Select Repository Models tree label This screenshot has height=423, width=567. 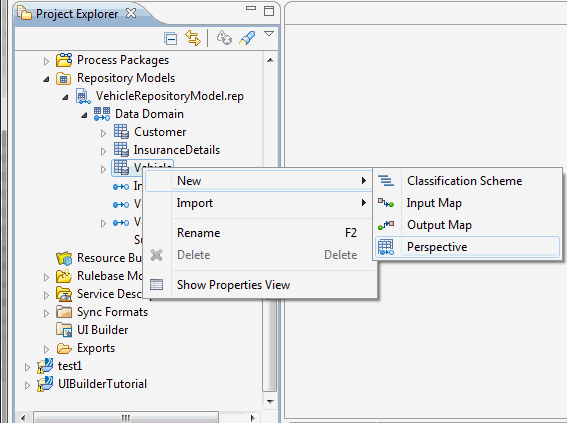(x=126, y=78)
